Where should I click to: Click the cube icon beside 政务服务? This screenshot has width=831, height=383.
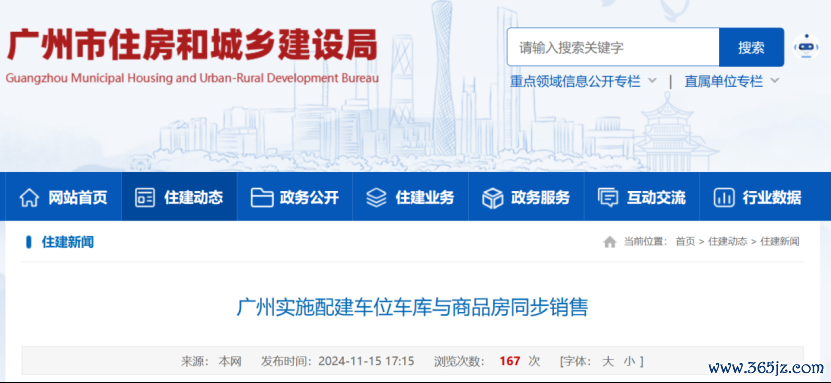click(492, 198)
